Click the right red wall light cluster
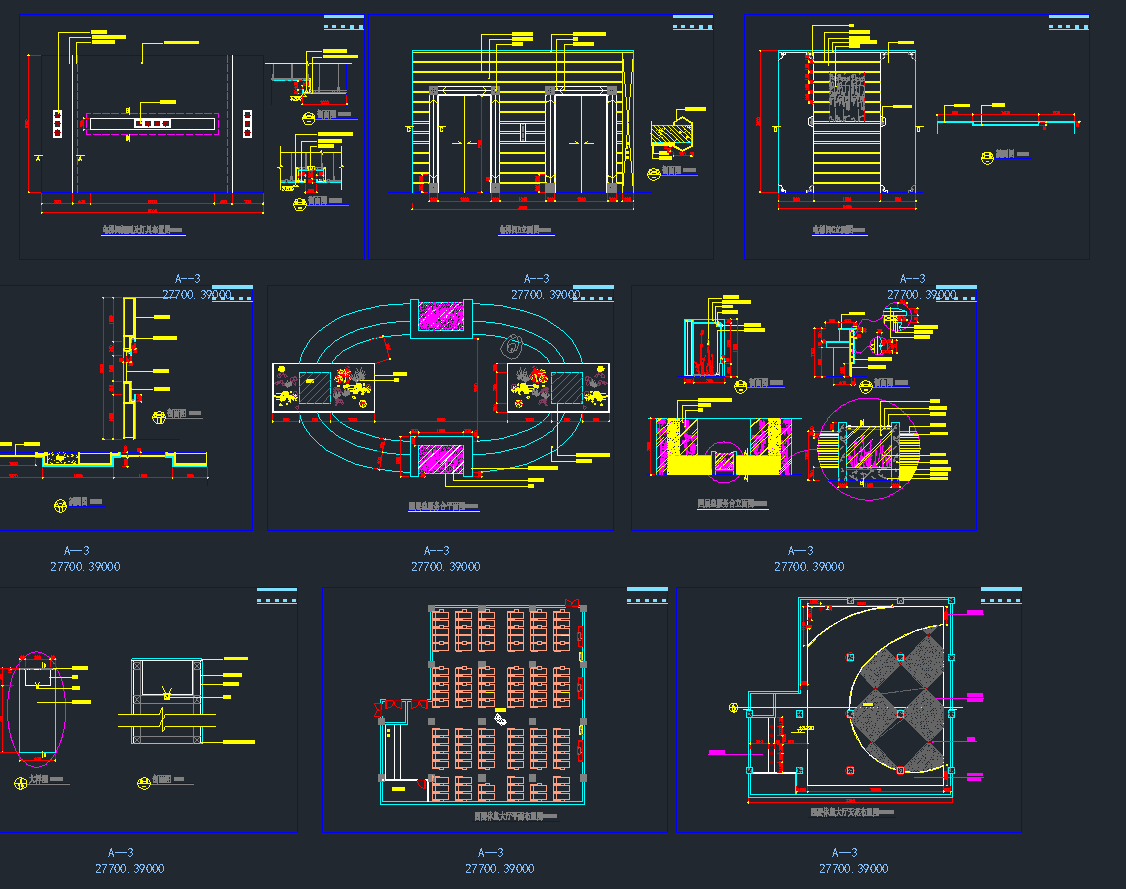The image size is (1126, 889). coord(248,123)
